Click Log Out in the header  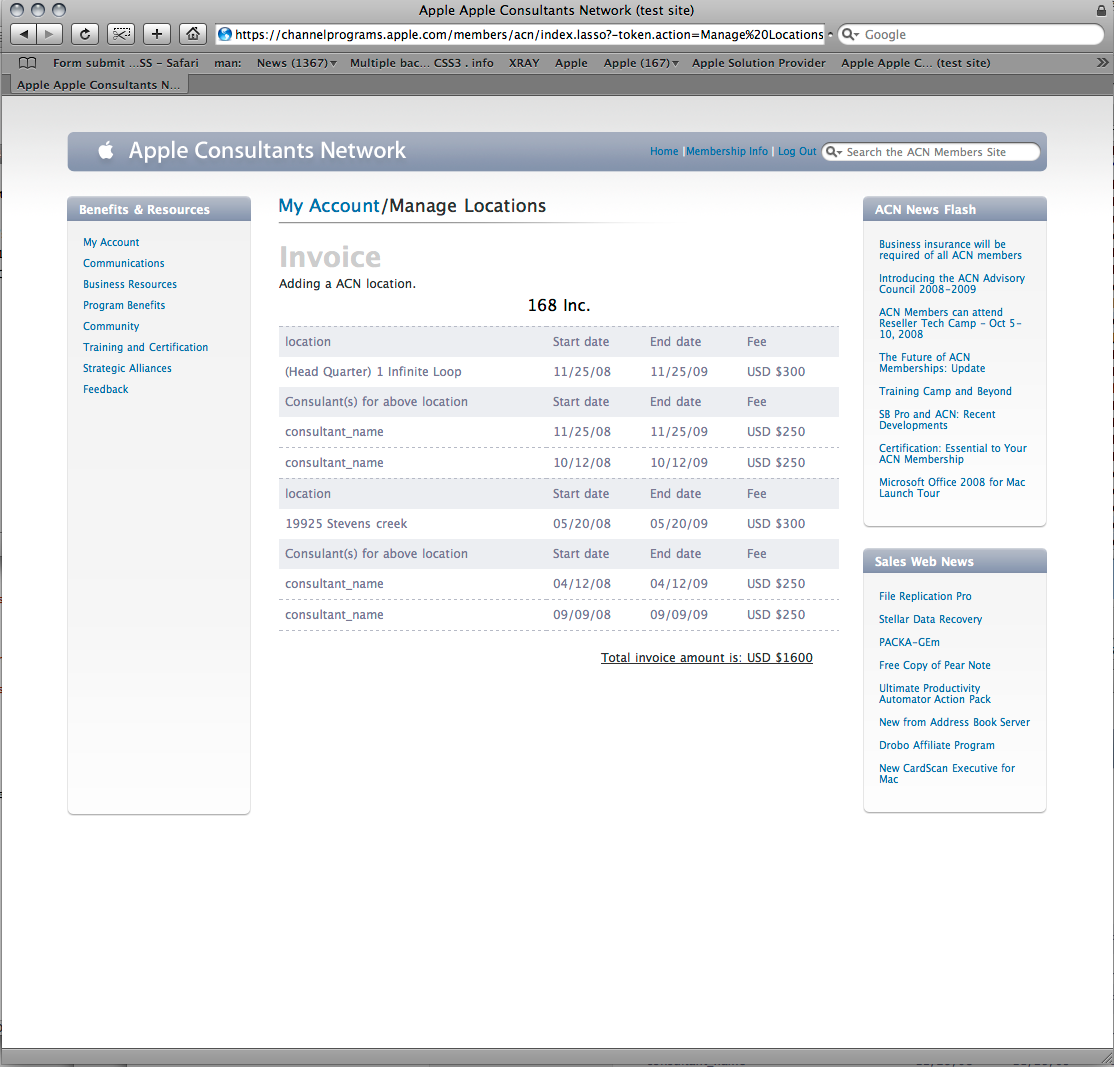tap(796, 151)
